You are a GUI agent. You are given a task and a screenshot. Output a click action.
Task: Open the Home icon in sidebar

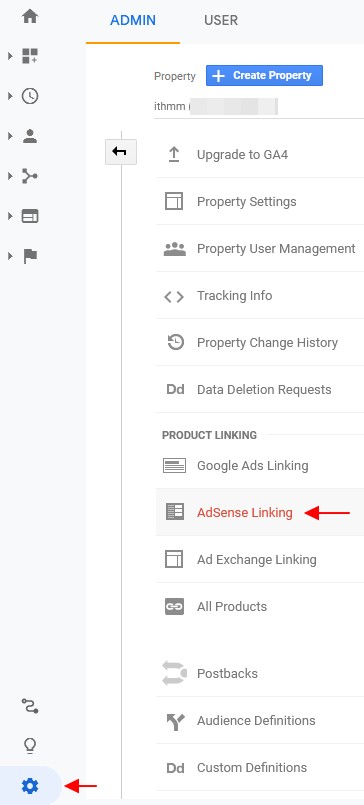click(x=30, y=16)
